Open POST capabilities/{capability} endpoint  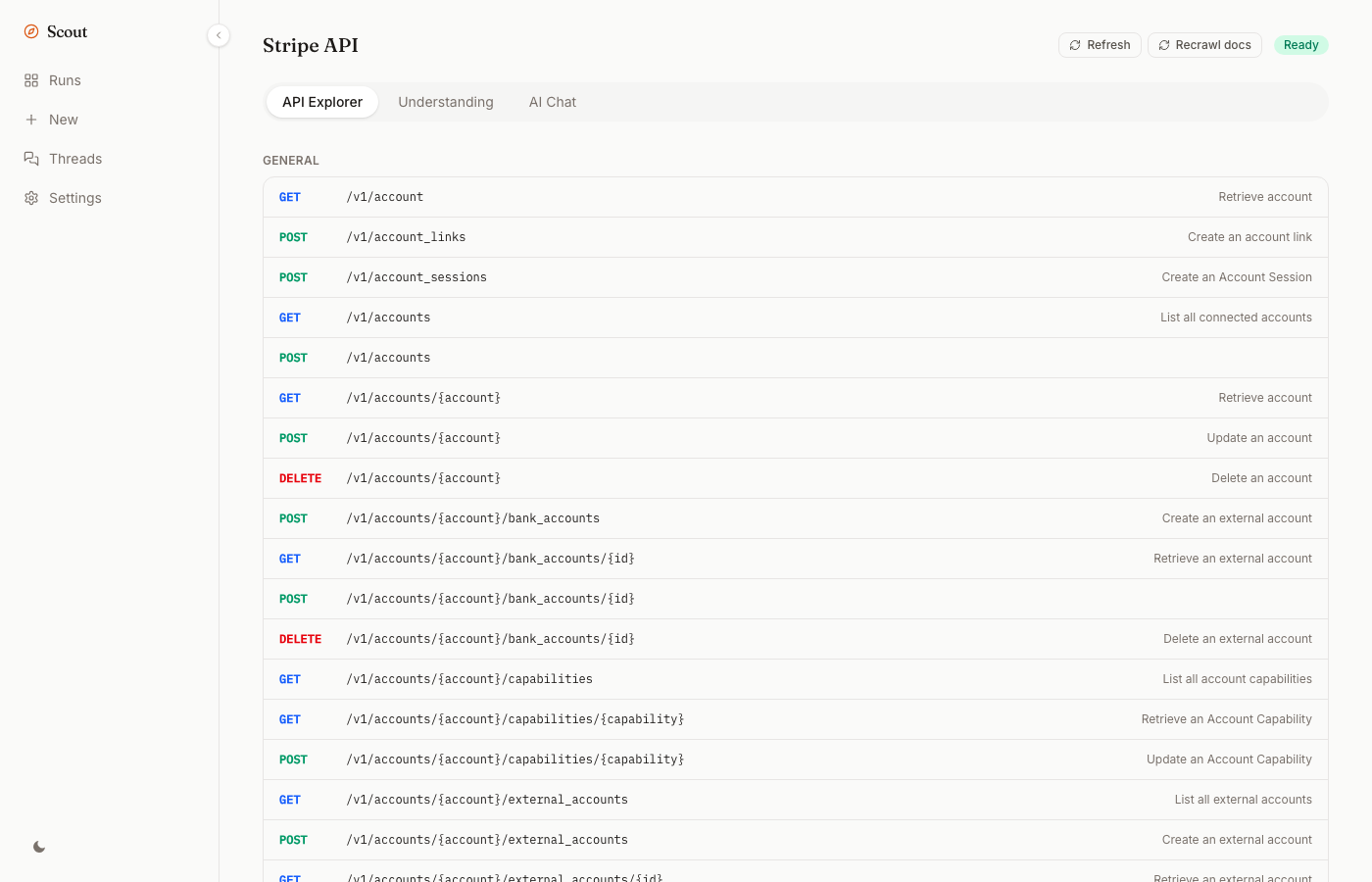[x=796, y=759]
